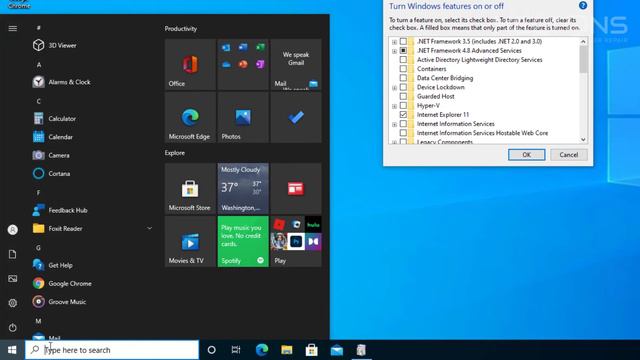Click the user account icon in Start
This screenshot has width=640, height=360.
tap(13, 230)
